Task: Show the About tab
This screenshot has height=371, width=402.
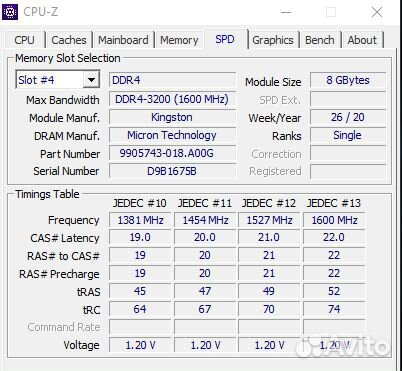Action: tap(362, 40)
